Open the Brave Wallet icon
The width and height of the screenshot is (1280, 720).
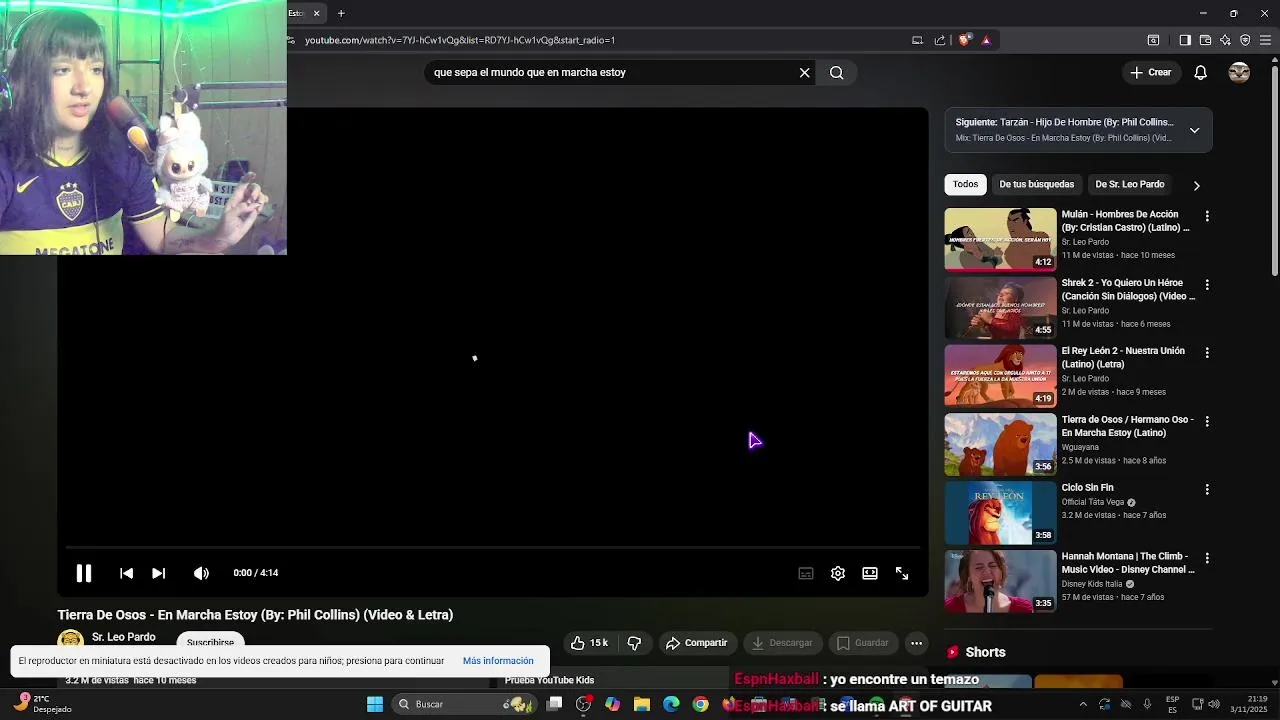(1205, 40)
